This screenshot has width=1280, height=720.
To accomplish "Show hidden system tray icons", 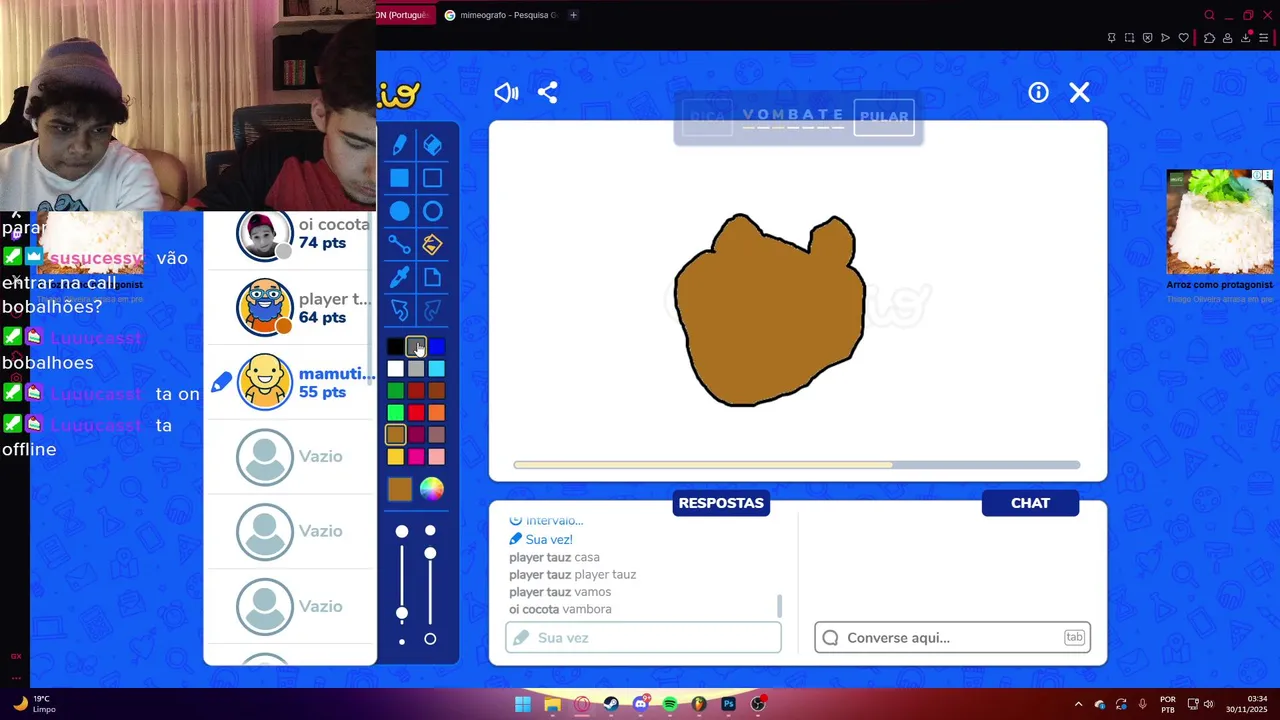I will (x=1078, y=704).
